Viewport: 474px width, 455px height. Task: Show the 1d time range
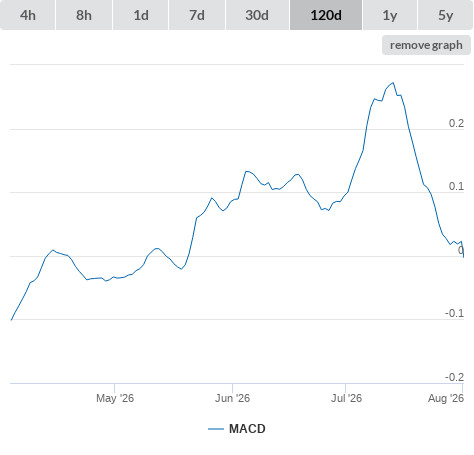pyautogui.click(x=141, y=15)
